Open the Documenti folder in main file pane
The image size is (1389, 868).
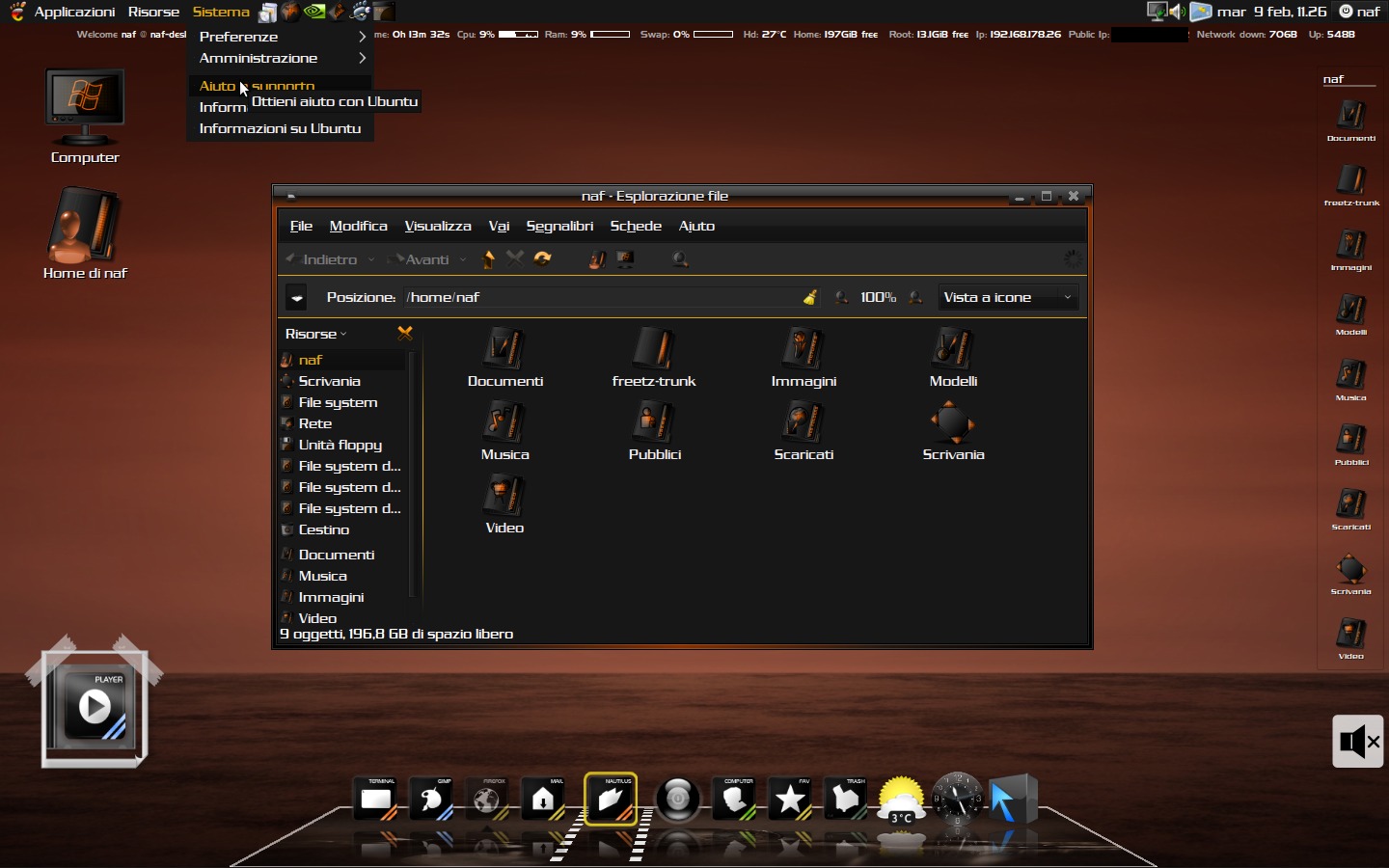tap(504, 358)
